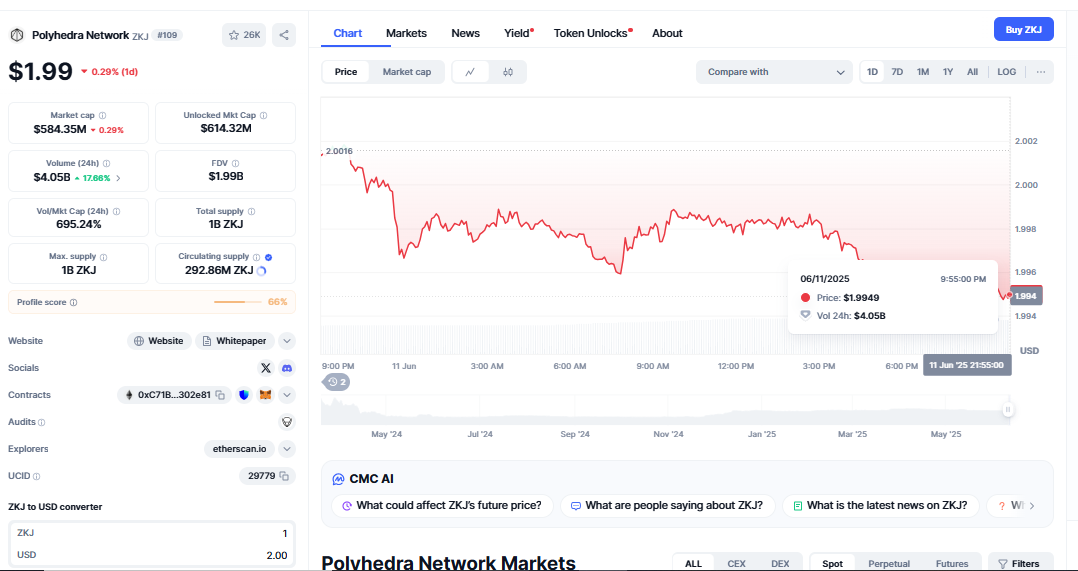Open the Yield tab
The height and width of the screenshot is (571, 1078).
pos(518,33)
